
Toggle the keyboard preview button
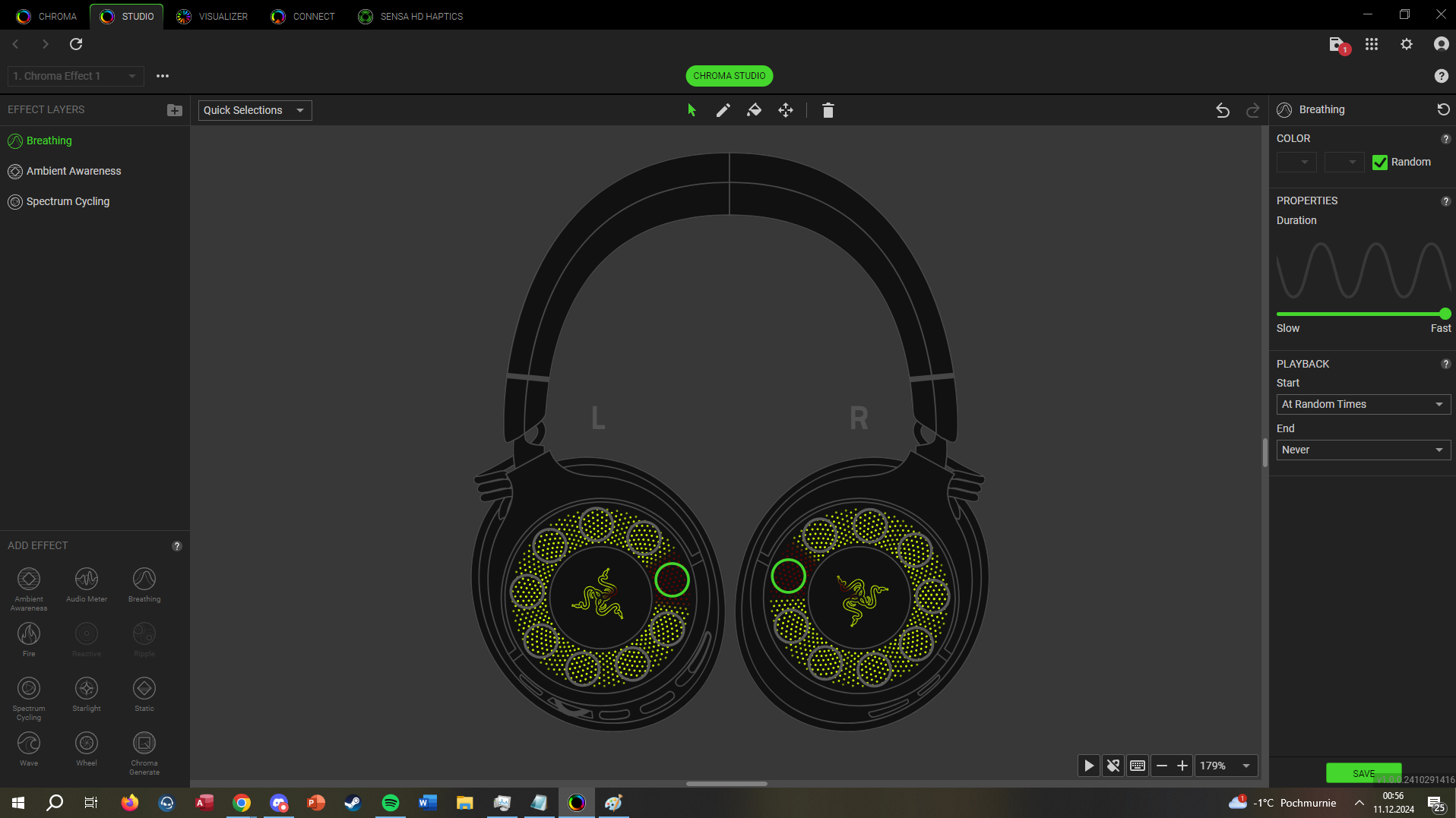[x=1138, y=766]
